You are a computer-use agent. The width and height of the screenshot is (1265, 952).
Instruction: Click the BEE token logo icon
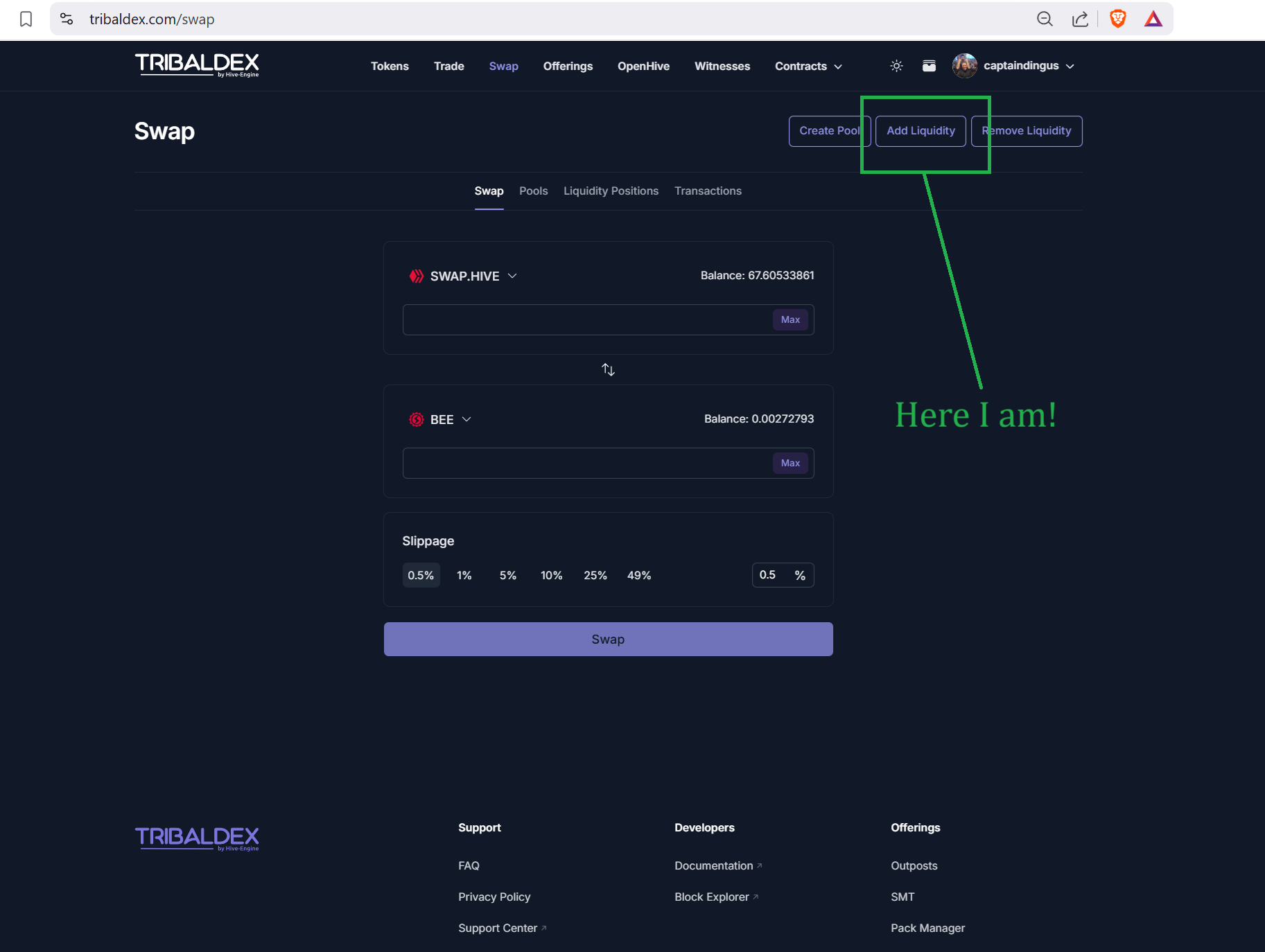click(416, 420)
